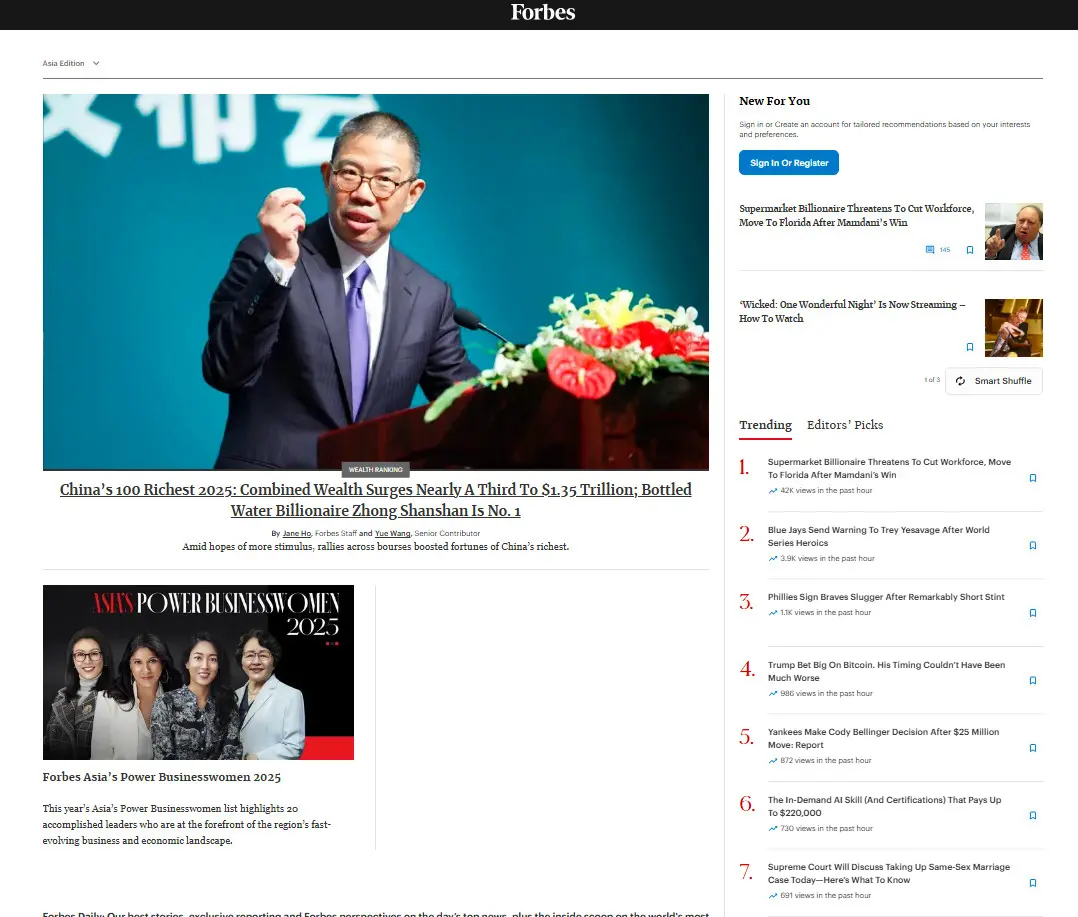
Task: Click bookmark icon beside In-Demand AI Skill story
Action: [x=1032, y=815]
